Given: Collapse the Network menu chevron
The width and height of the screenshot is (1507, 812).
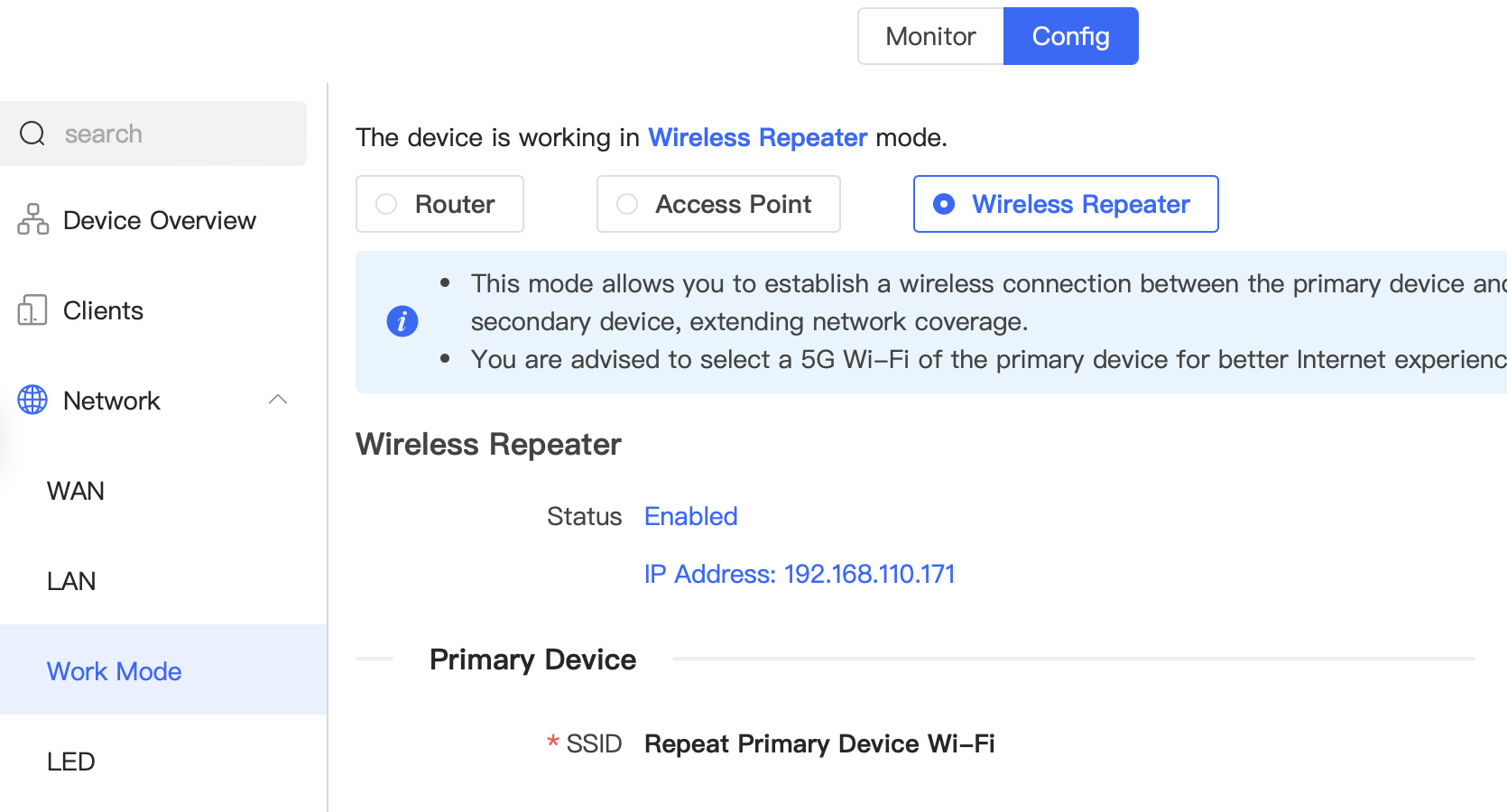Looking at the screenshot, I should [278, 399].
